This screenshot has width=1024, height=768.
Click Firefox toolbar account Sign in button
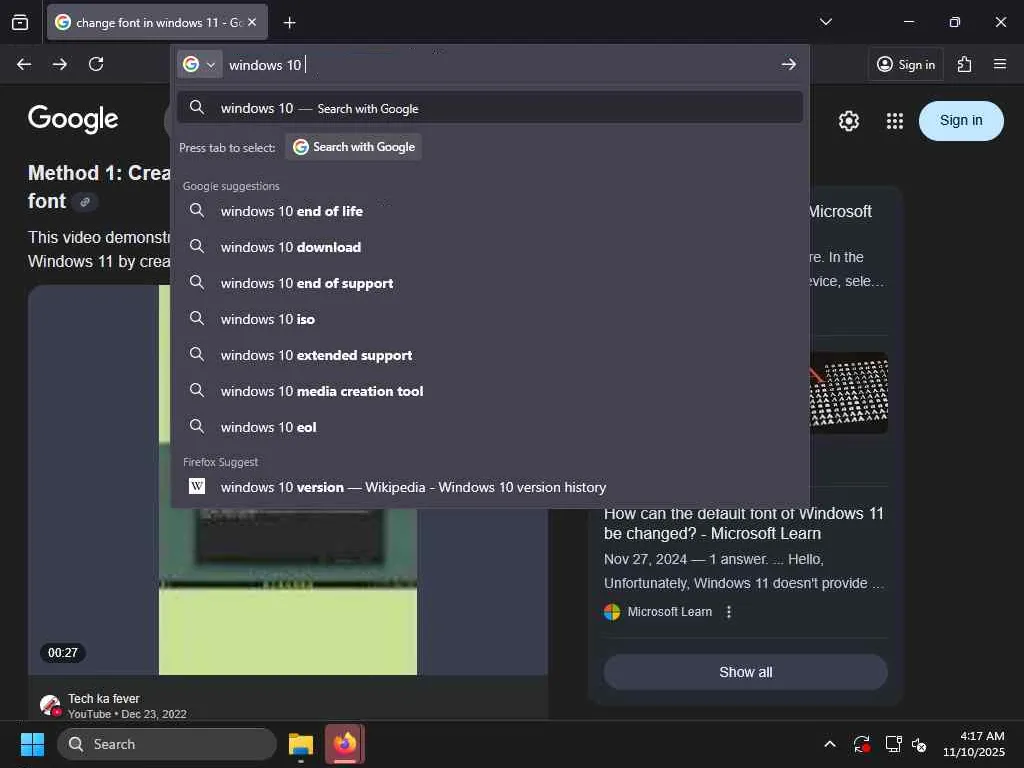[906, 64]
